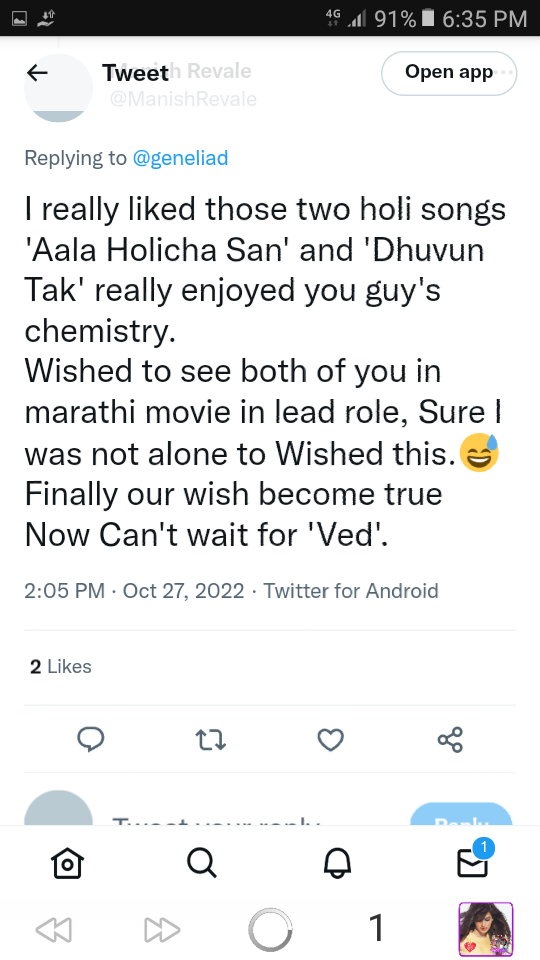
Task: Go to Home tab icon
Action: pyautogui.click(x=67, y=863)
